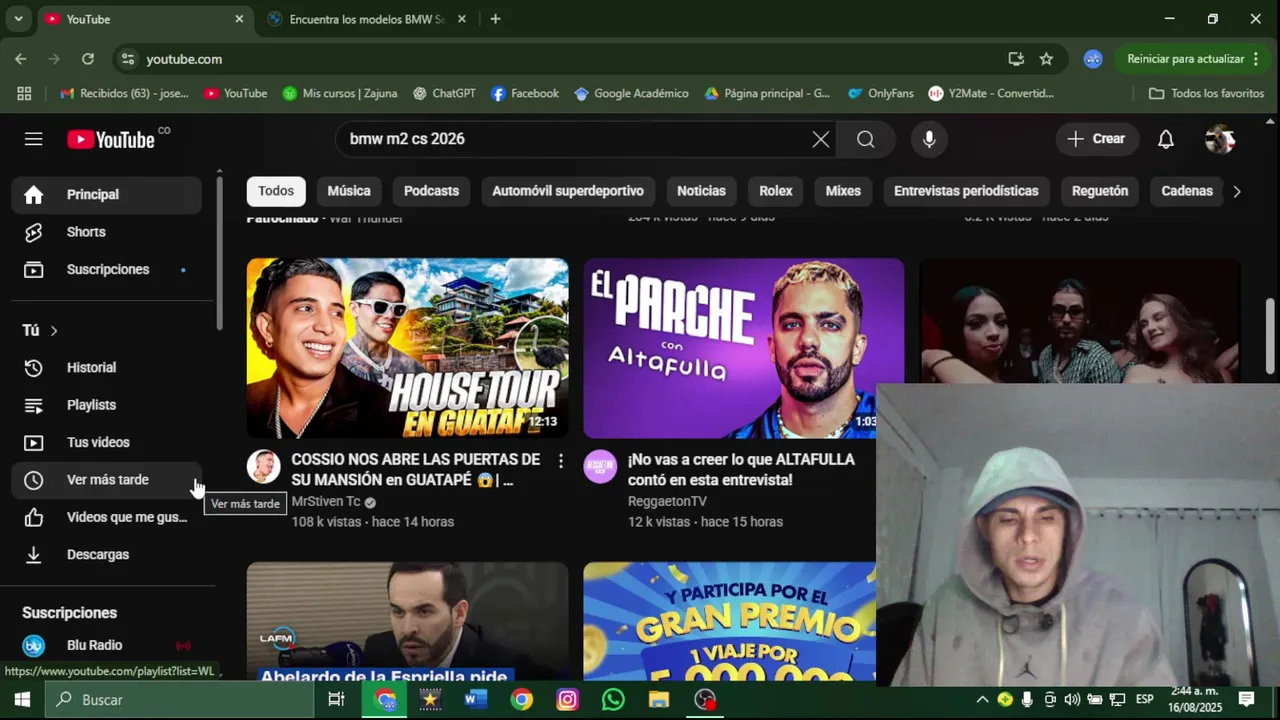Open Historial in sidebar
Screen dimensions: 1280x720
(107, 368)
